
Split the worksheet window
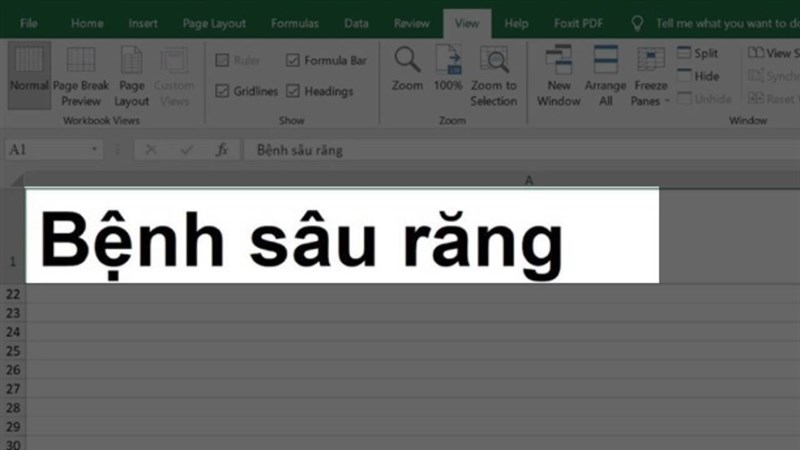click(697, 53)
